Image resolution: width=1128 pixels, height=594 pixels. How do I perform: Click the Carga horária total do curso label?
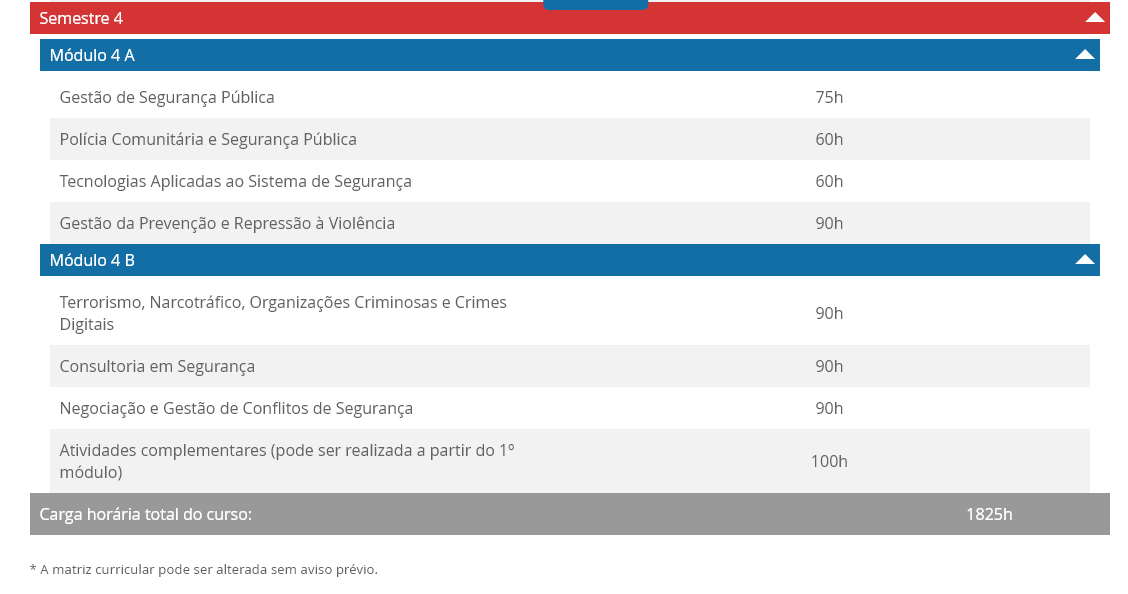tap(146, 514)
